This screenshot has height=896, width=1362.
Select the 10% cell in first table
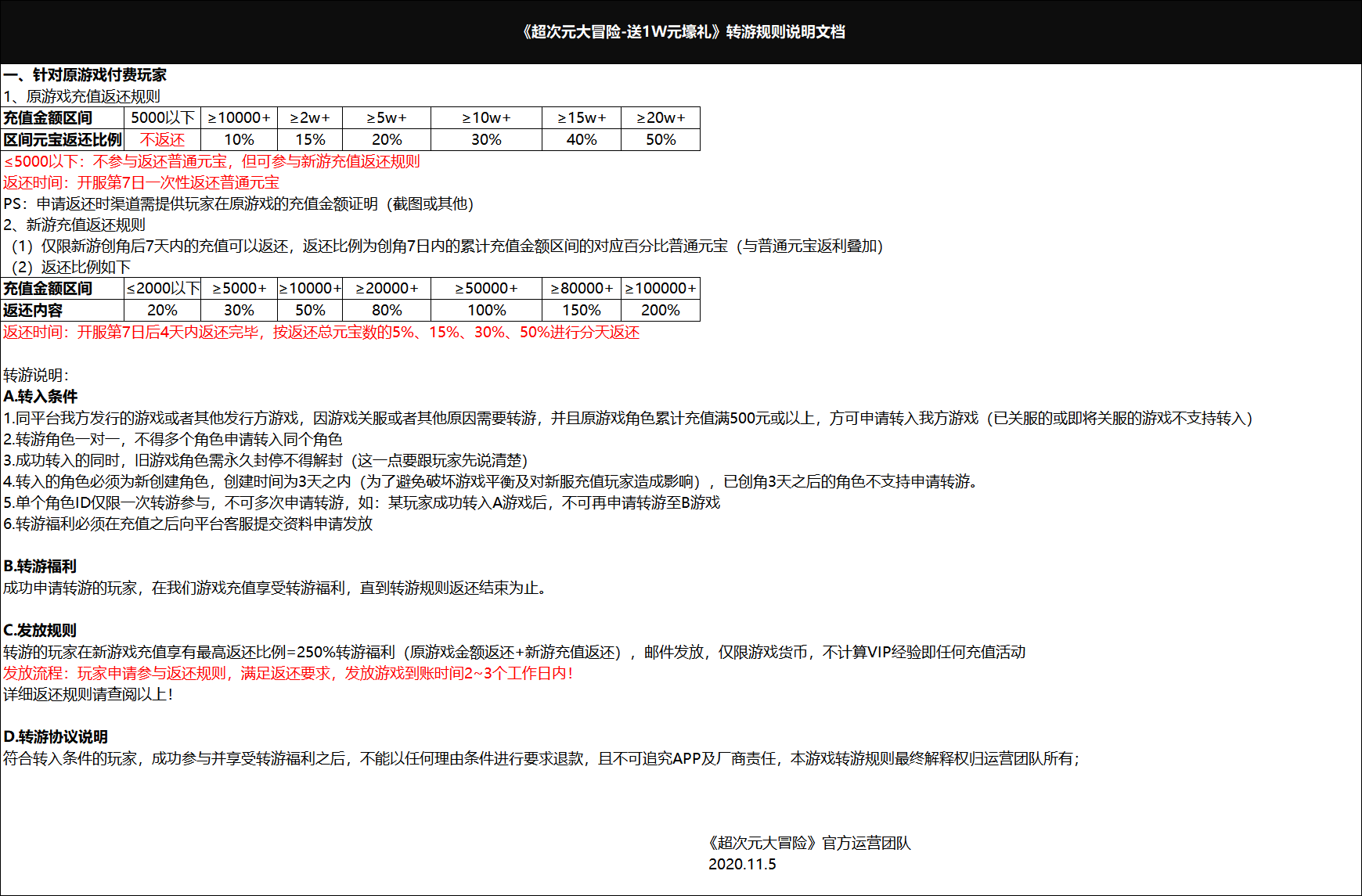click(240, 139)
